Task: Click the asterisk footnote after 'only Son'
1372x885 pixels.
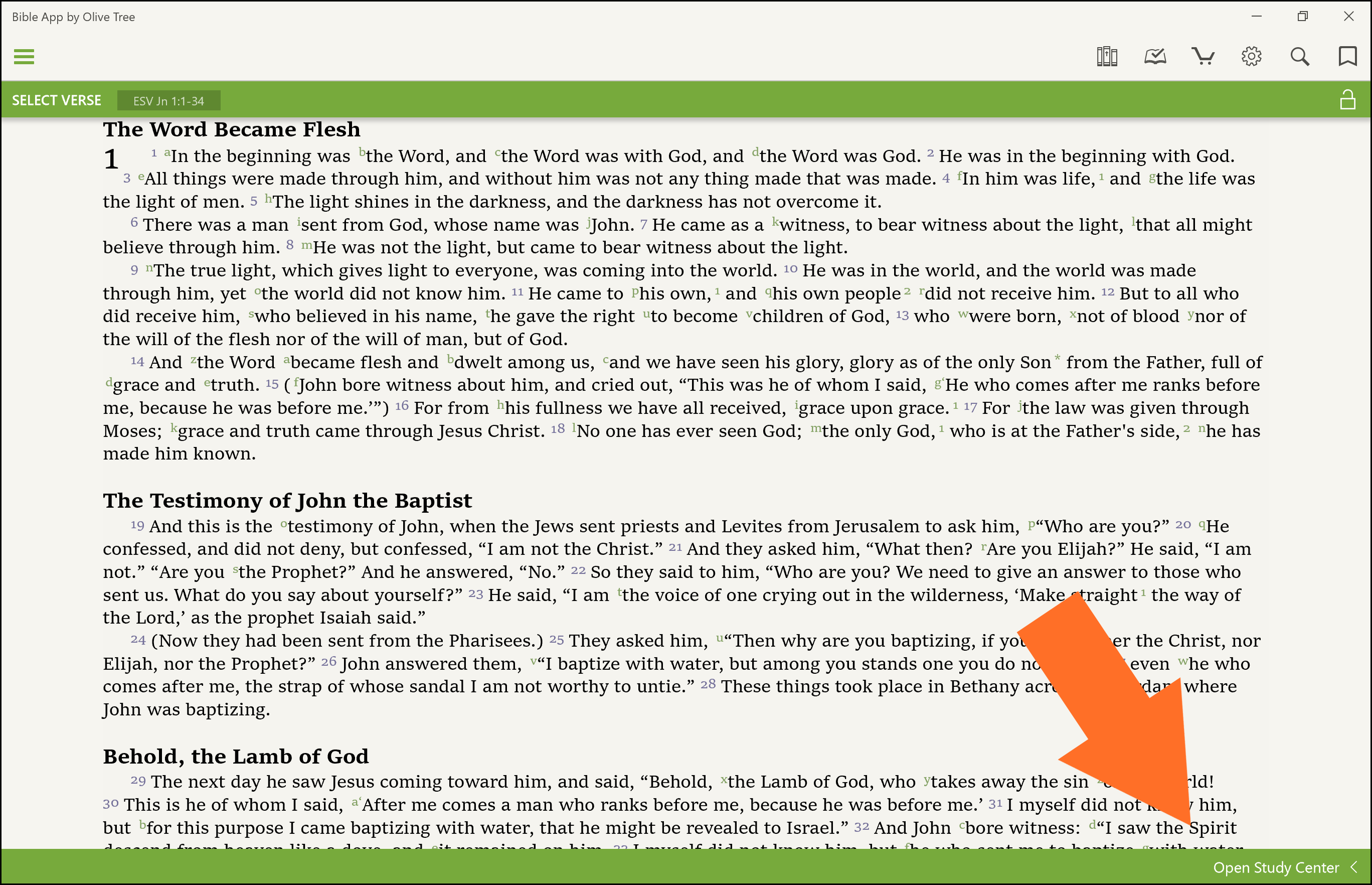Action: click(1057, 358)
